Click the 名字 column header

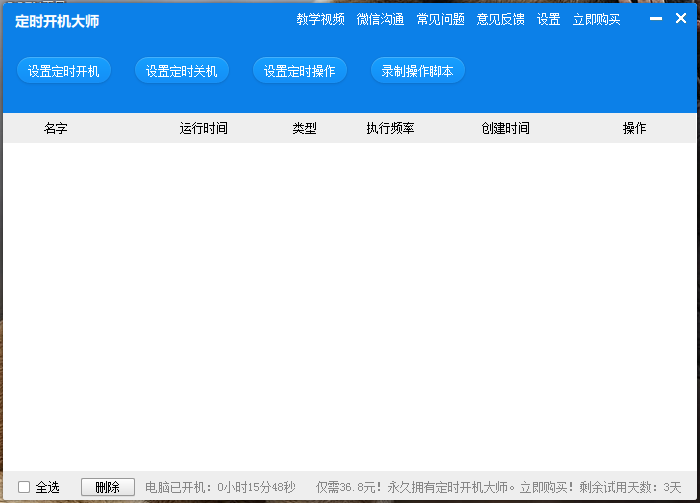click(x=56, y=128)
